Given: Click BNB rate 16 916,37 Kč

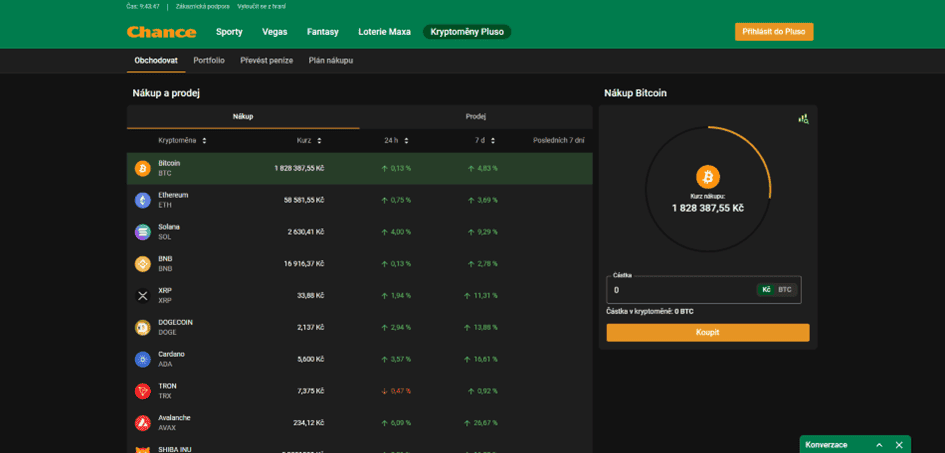Looking at the screenshot, I should click(304, 264).
